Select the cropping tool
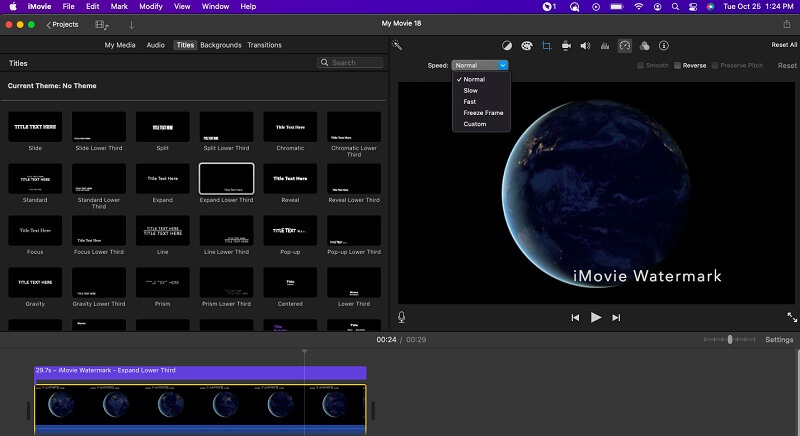 click(x=546, y=46)
